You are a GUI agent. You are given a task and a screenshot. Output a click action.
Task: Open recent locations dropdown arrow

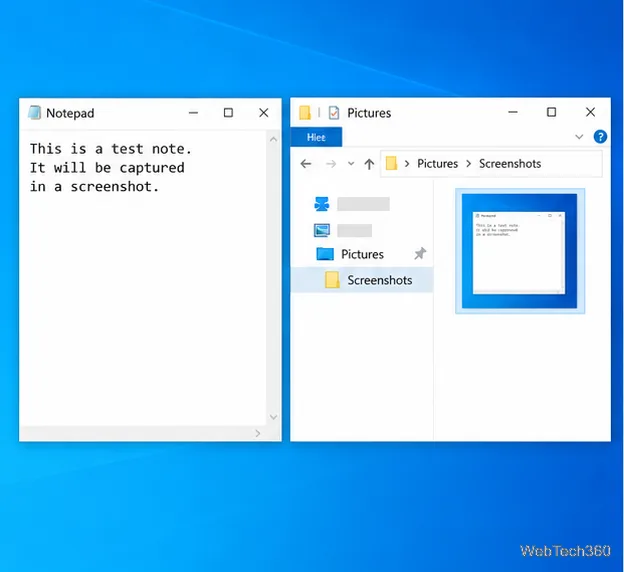(x=351, y=163)
